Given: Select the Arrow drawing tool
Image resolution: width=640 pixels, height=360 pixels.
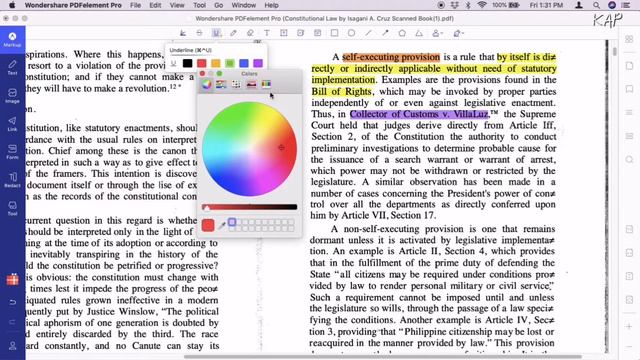Looking at the screenshot, I should click(385, 33).
